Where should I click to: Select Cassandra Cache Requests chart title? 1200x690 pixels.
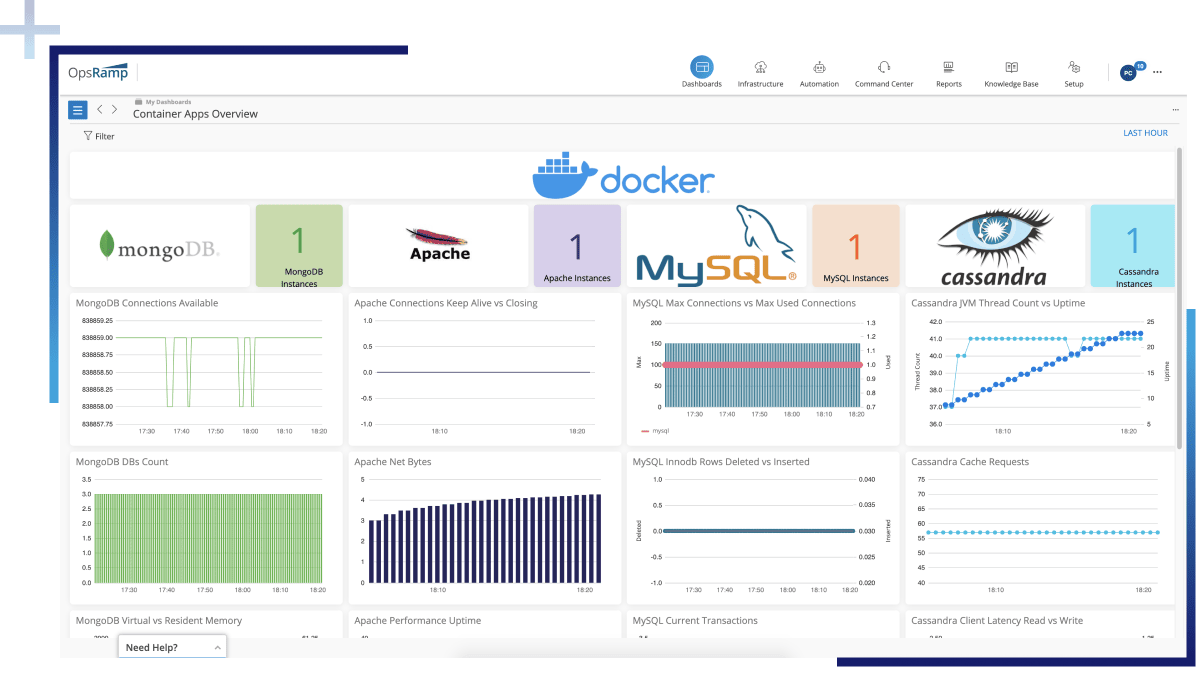pyautogui.click(x=970, y=462)
